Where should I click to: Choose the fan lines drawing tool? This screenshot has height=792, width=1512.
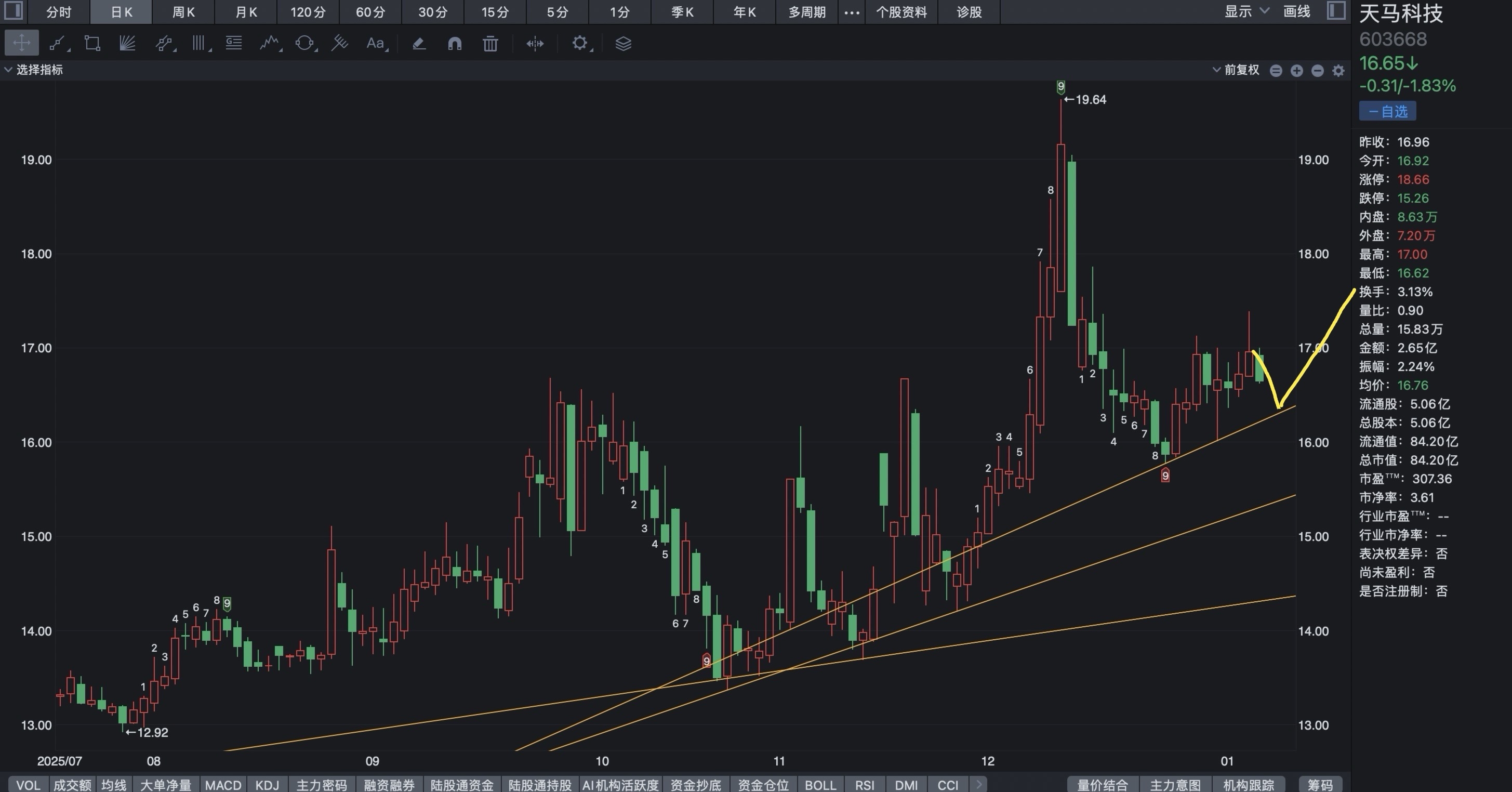click(127, 44)
